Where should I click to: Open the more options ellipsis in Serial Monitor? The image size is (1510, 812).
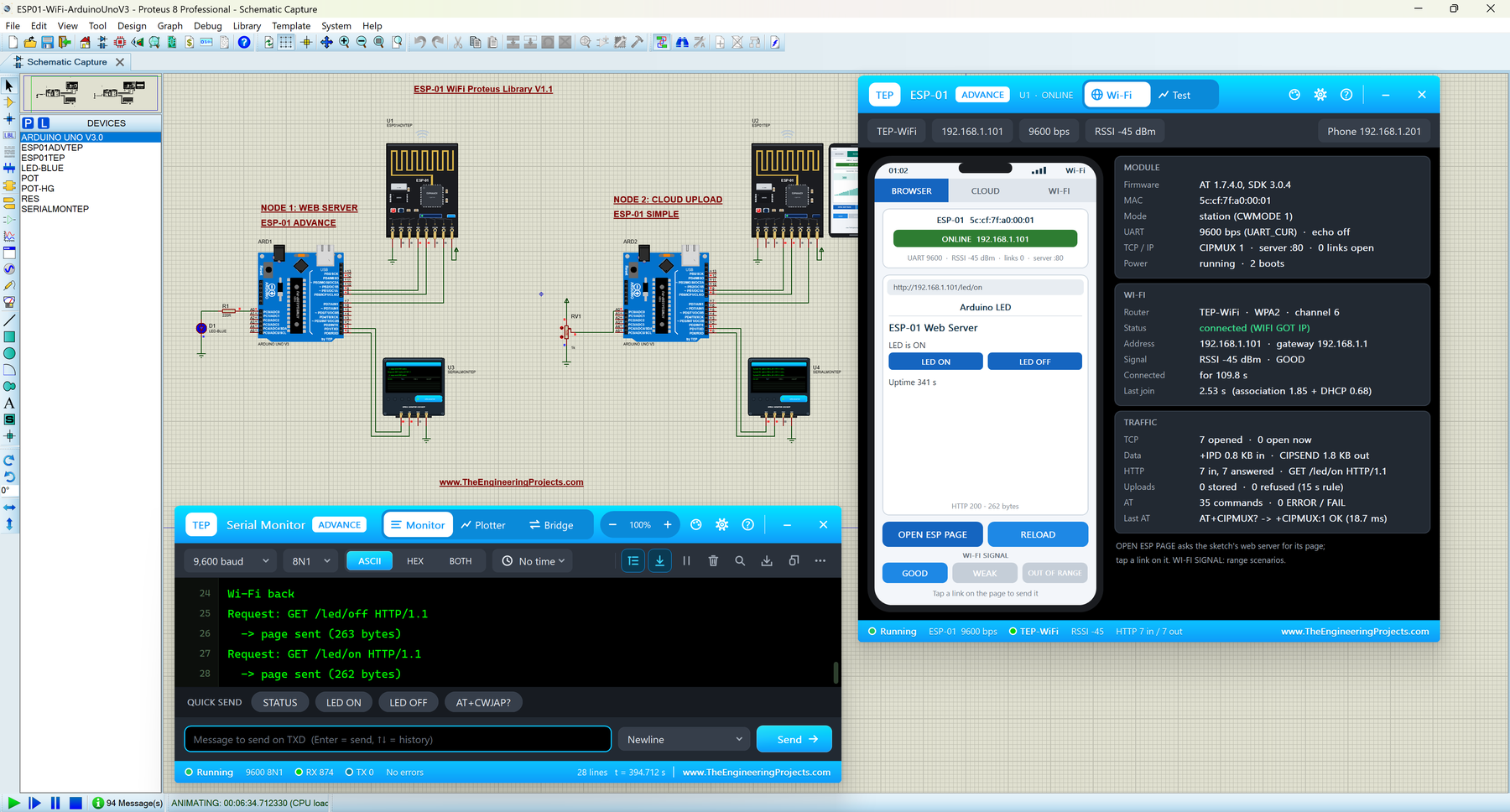(x=820, y=561)
